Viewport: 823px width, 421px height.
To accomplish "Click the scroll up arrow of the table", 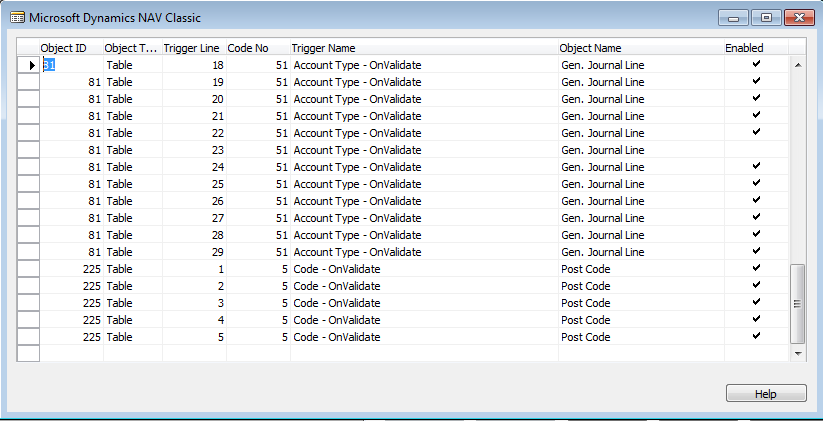I will coord(798,65).
